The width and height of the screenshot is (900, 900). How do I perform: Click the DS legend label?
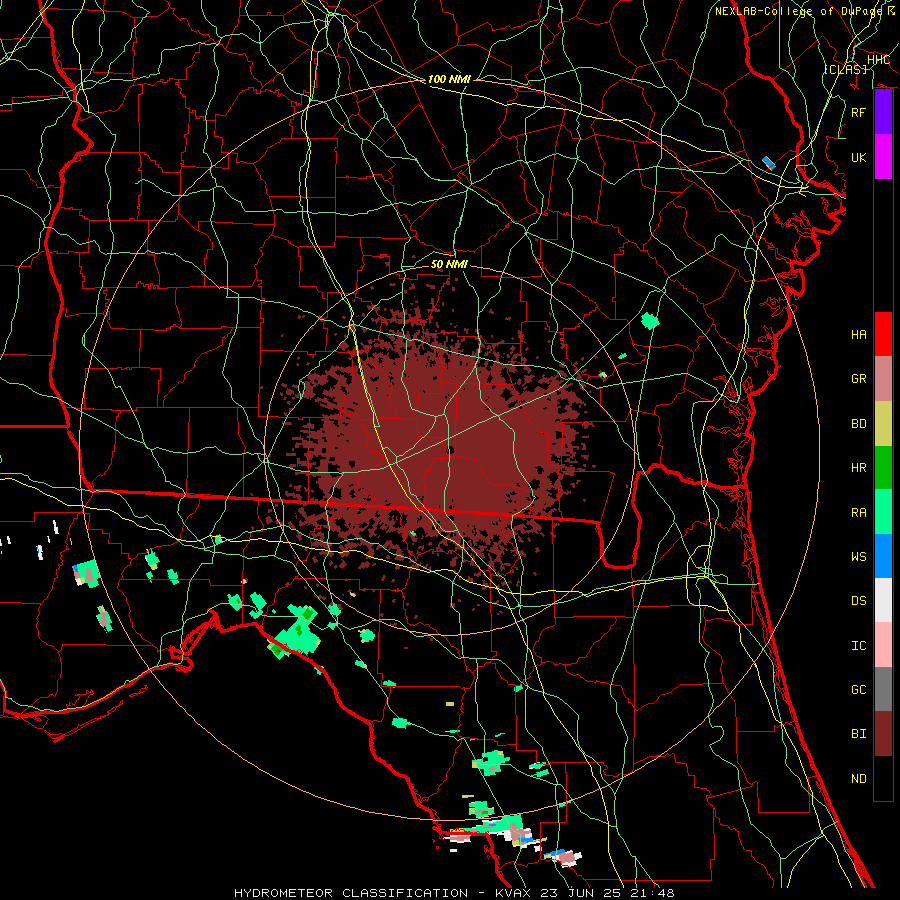click(x=858, y=601)
